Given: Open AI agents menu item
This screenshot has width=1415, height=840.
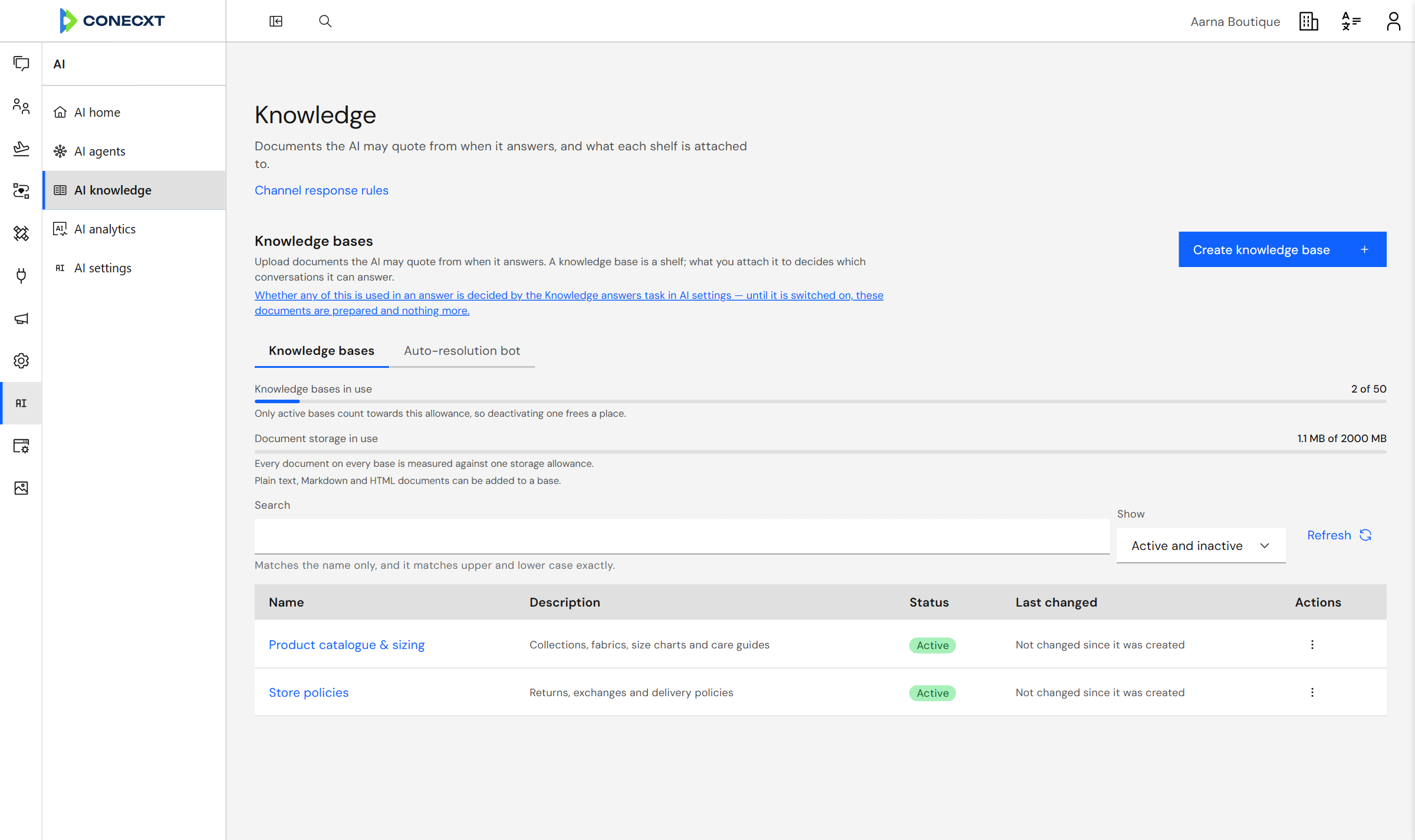Looking at the screenshot, I should 134,151.
